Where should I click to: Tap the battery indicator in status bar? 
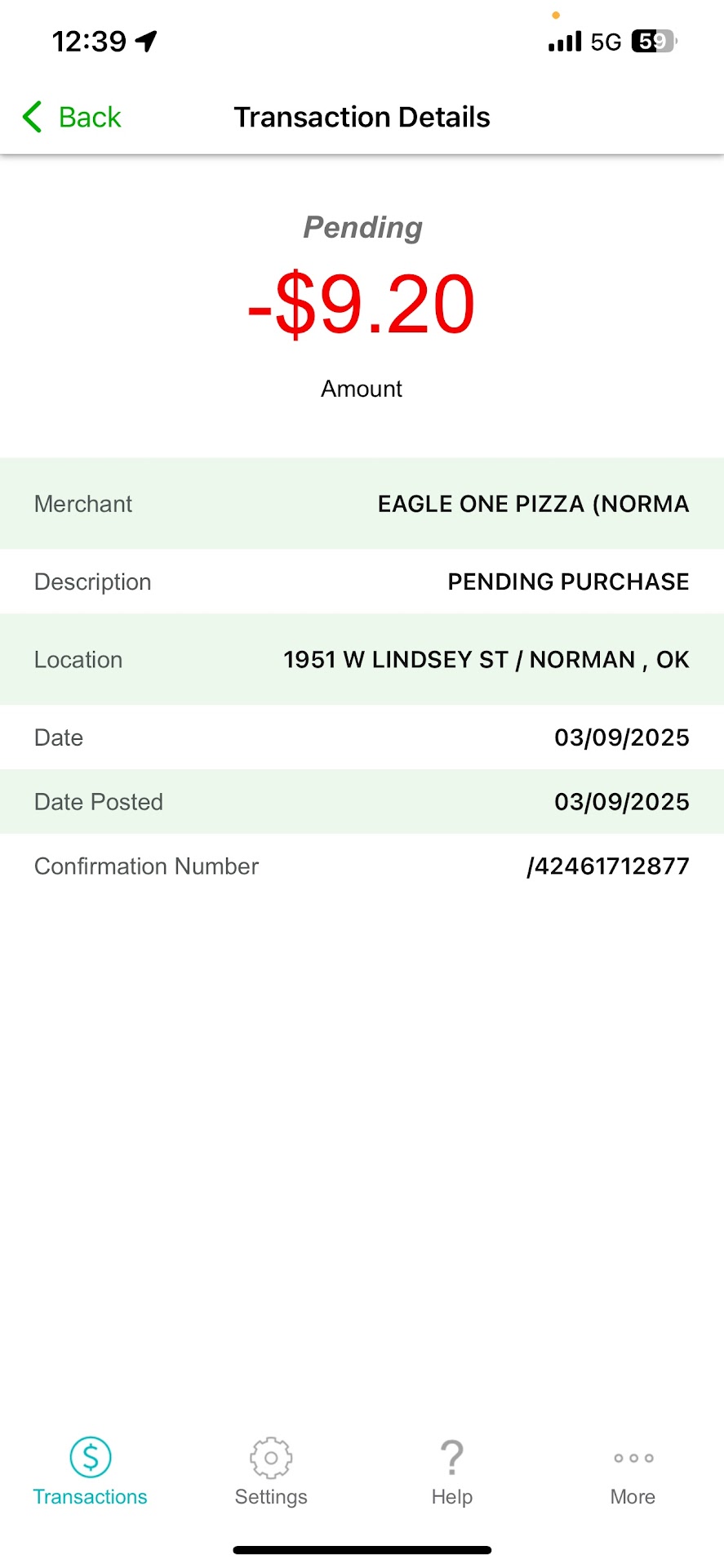pyautogui.click(x=654, y=42)
